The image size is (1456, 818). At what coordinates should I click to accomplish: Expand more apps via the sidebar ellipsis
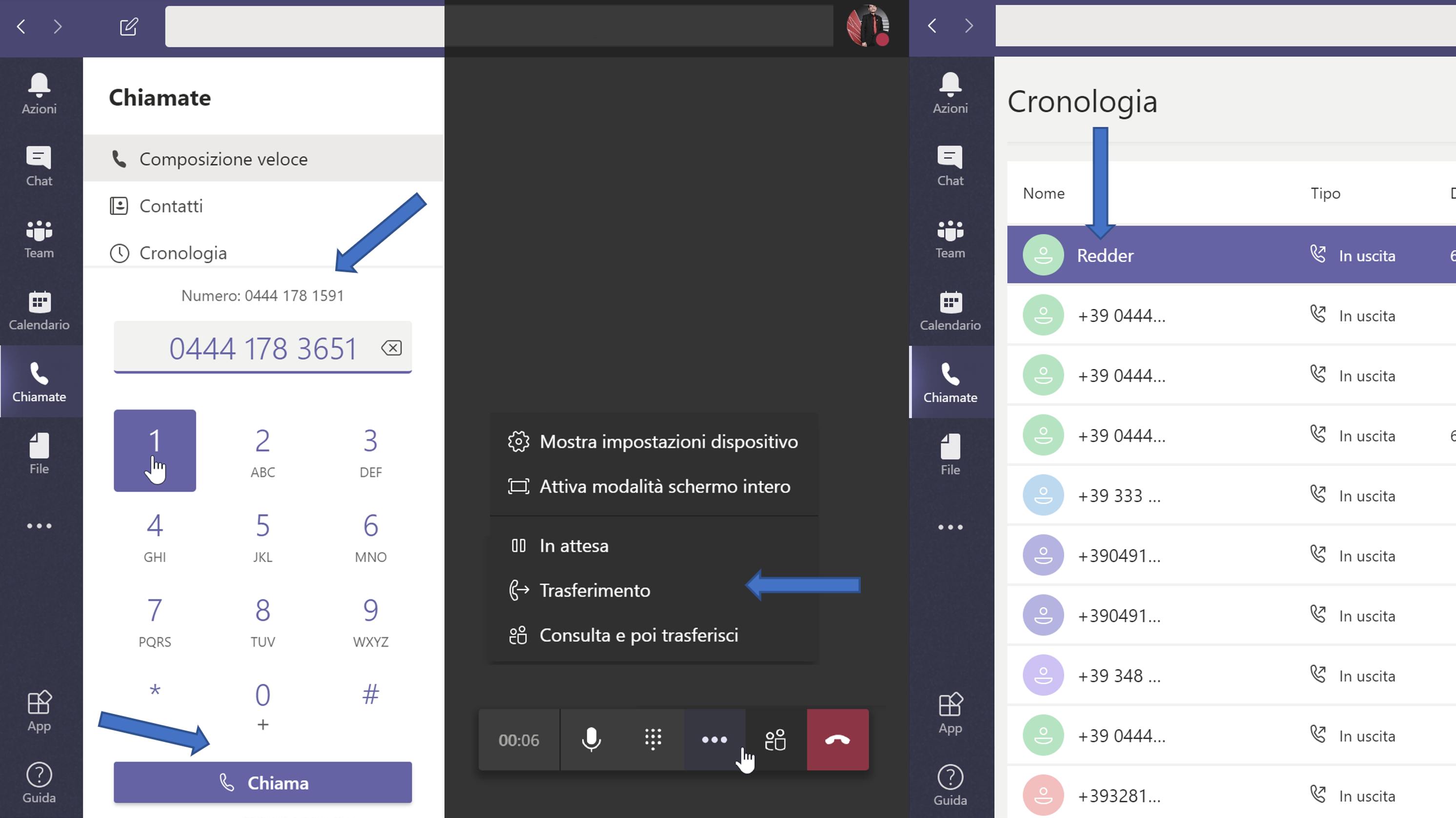coord(39,526)
